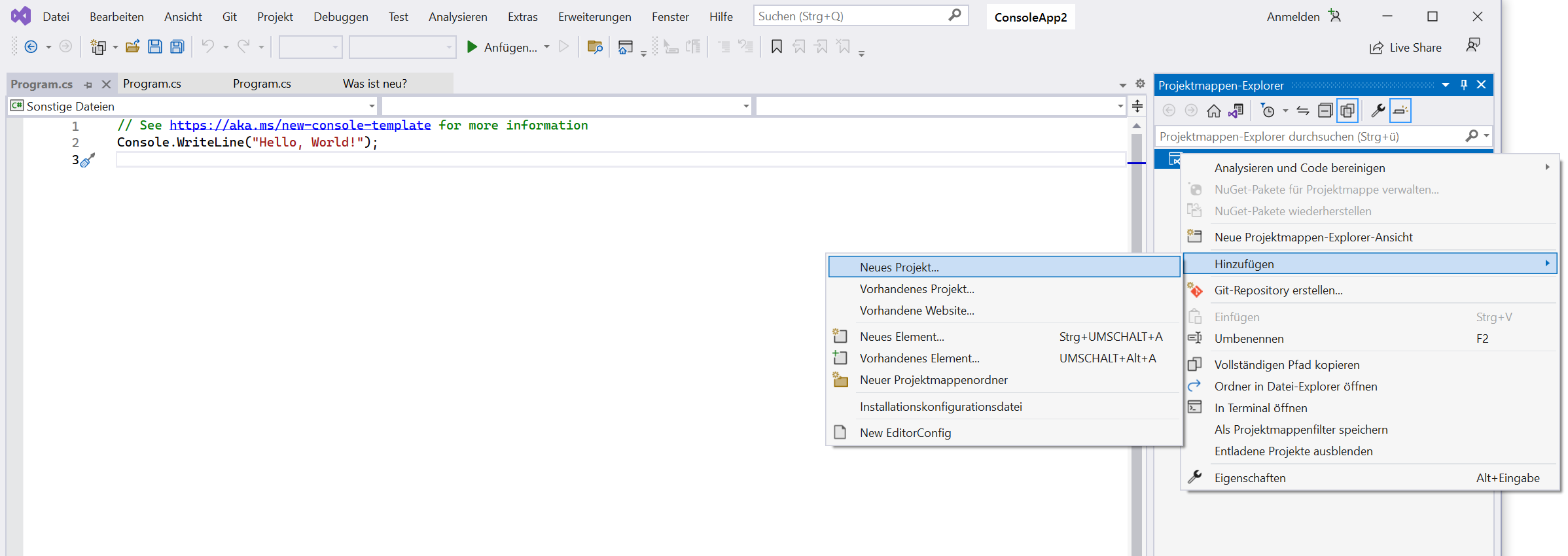Click the Open File folder icon
The width and height of the screenshot is (1568, 556).
tap(133, 46)
